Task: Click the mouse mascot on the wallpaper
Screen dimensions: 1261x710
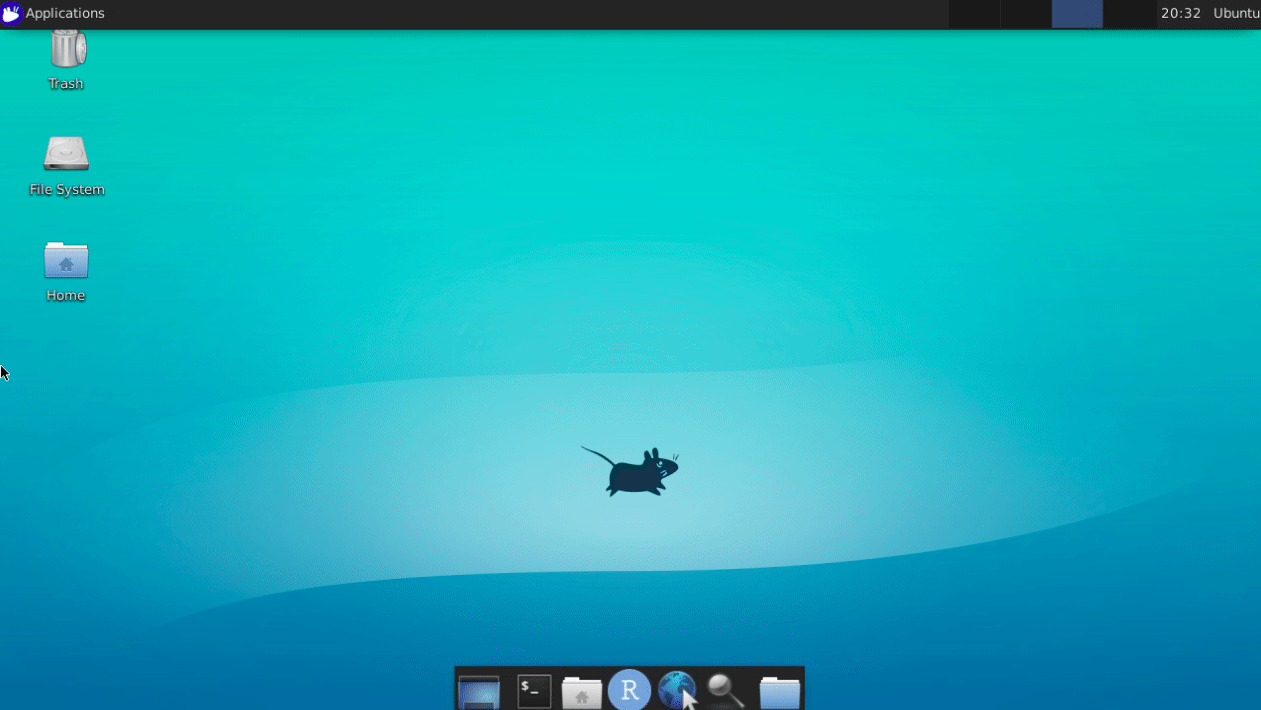Action: 633,472
